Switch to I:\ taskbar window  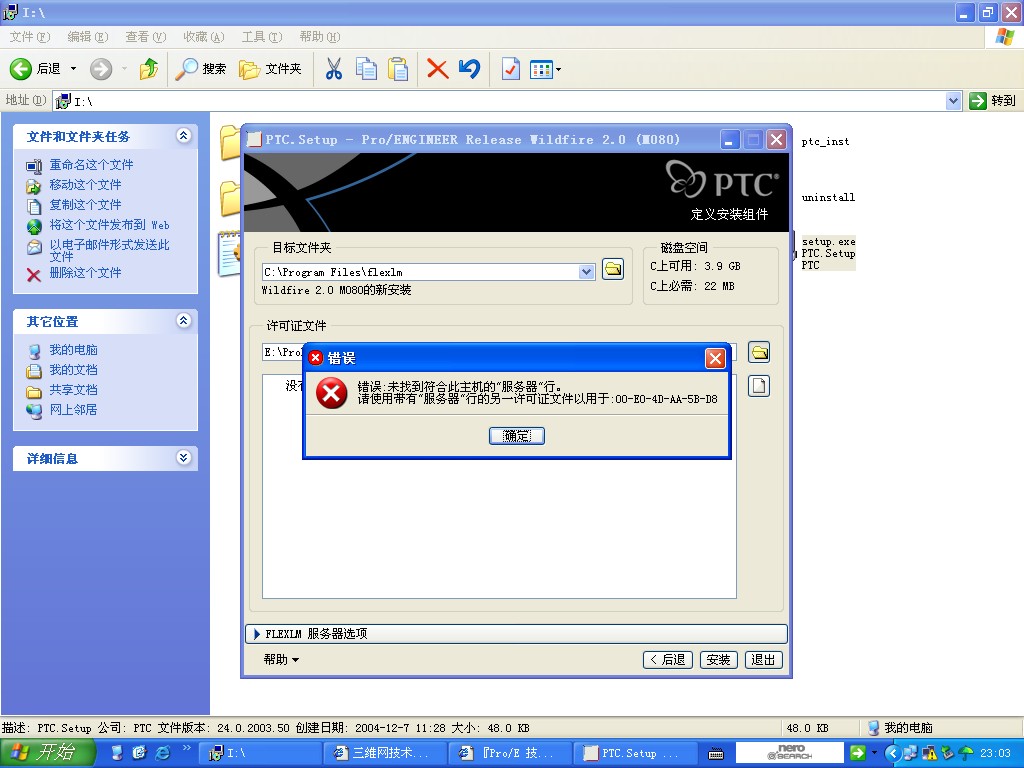[259, 753]
